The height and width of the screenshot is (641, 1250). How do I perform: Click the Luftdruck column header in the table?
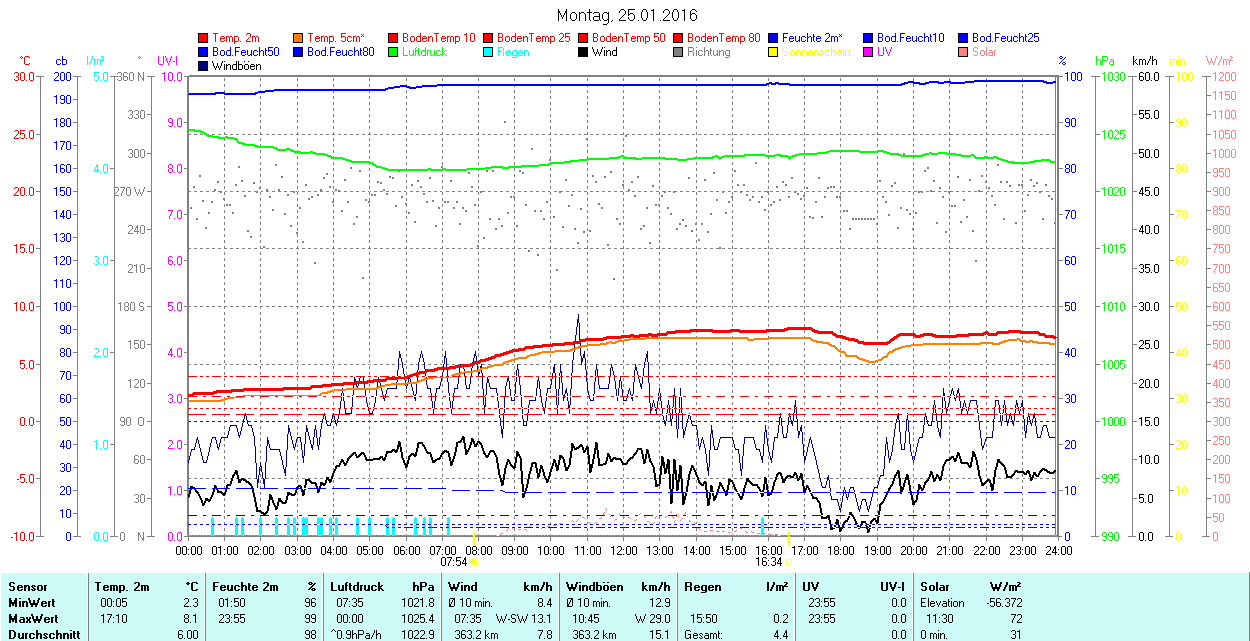pos(356,587)
